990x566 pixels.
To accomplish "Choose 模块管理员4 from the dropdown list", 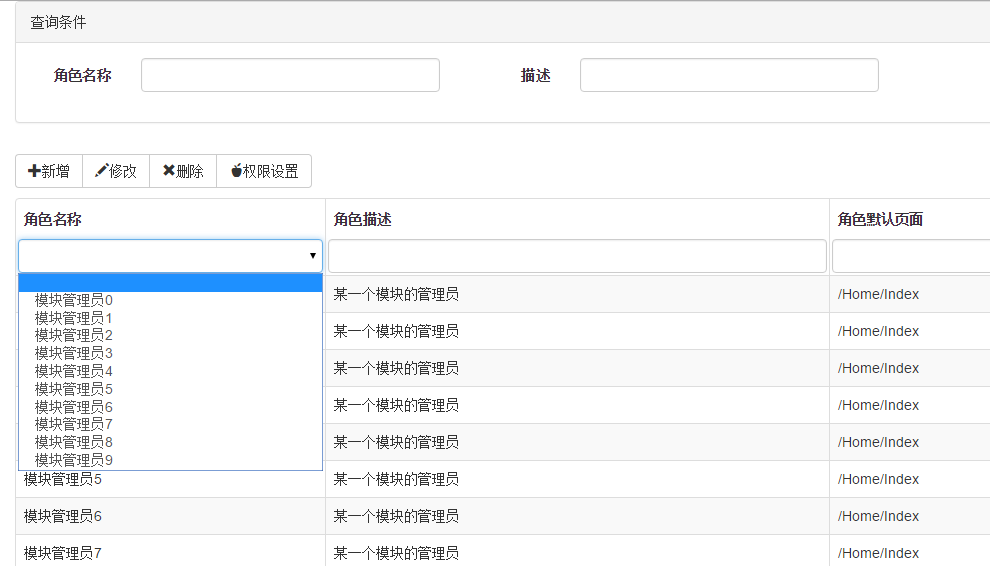I will (170, 371).
